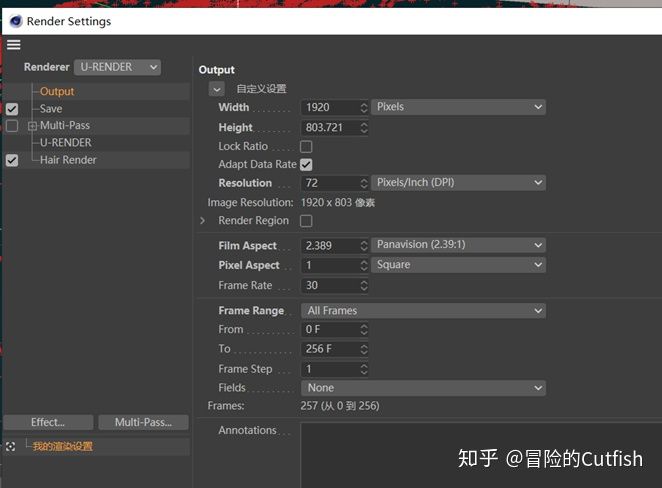Click the Frame Rate stepper arrows

click(x=363, y=285)
